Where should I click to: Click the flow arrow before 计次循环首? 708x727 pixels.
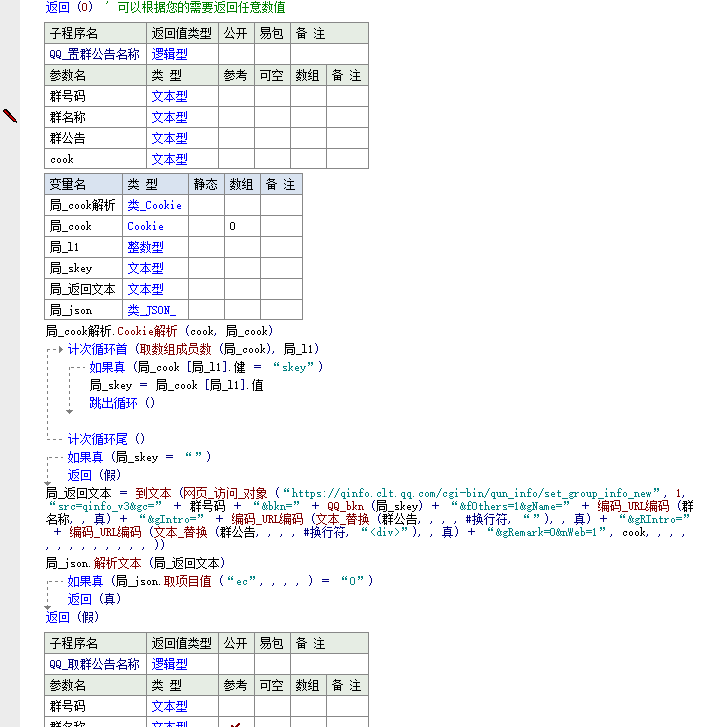(59, 349)
